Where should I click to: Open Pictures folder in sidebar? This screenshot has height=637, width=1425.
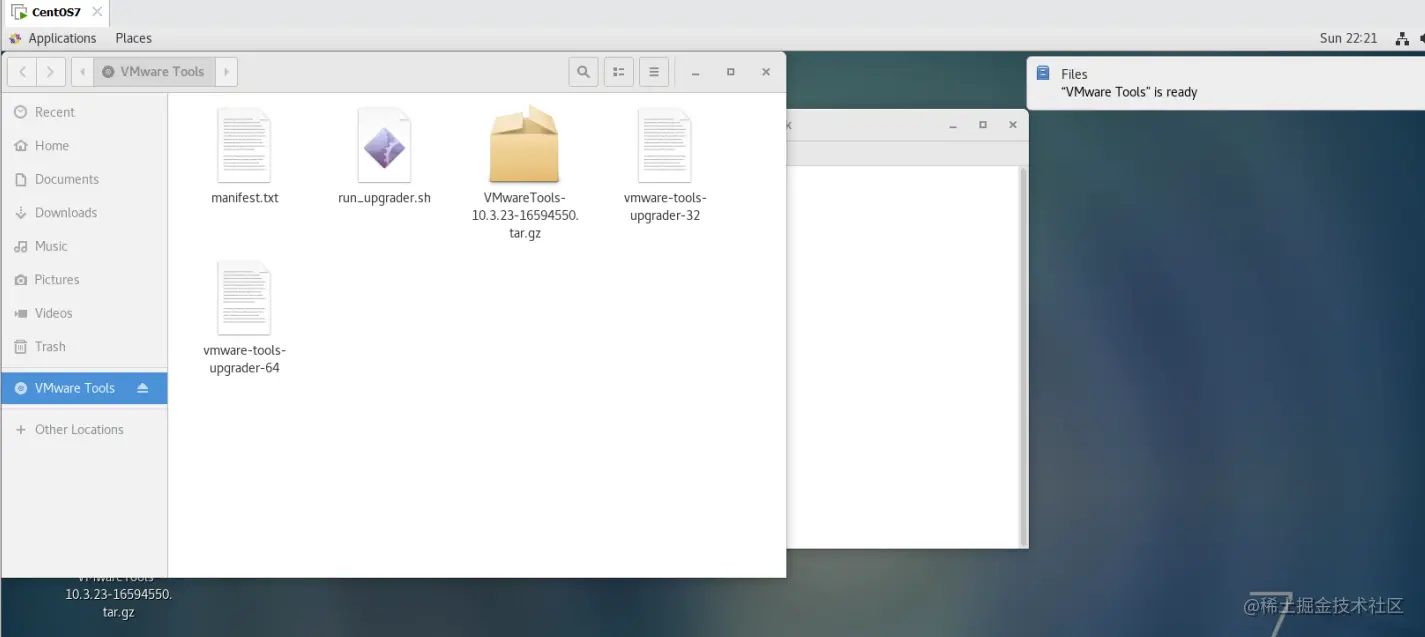pyautogui.click(x=84, y=280)
